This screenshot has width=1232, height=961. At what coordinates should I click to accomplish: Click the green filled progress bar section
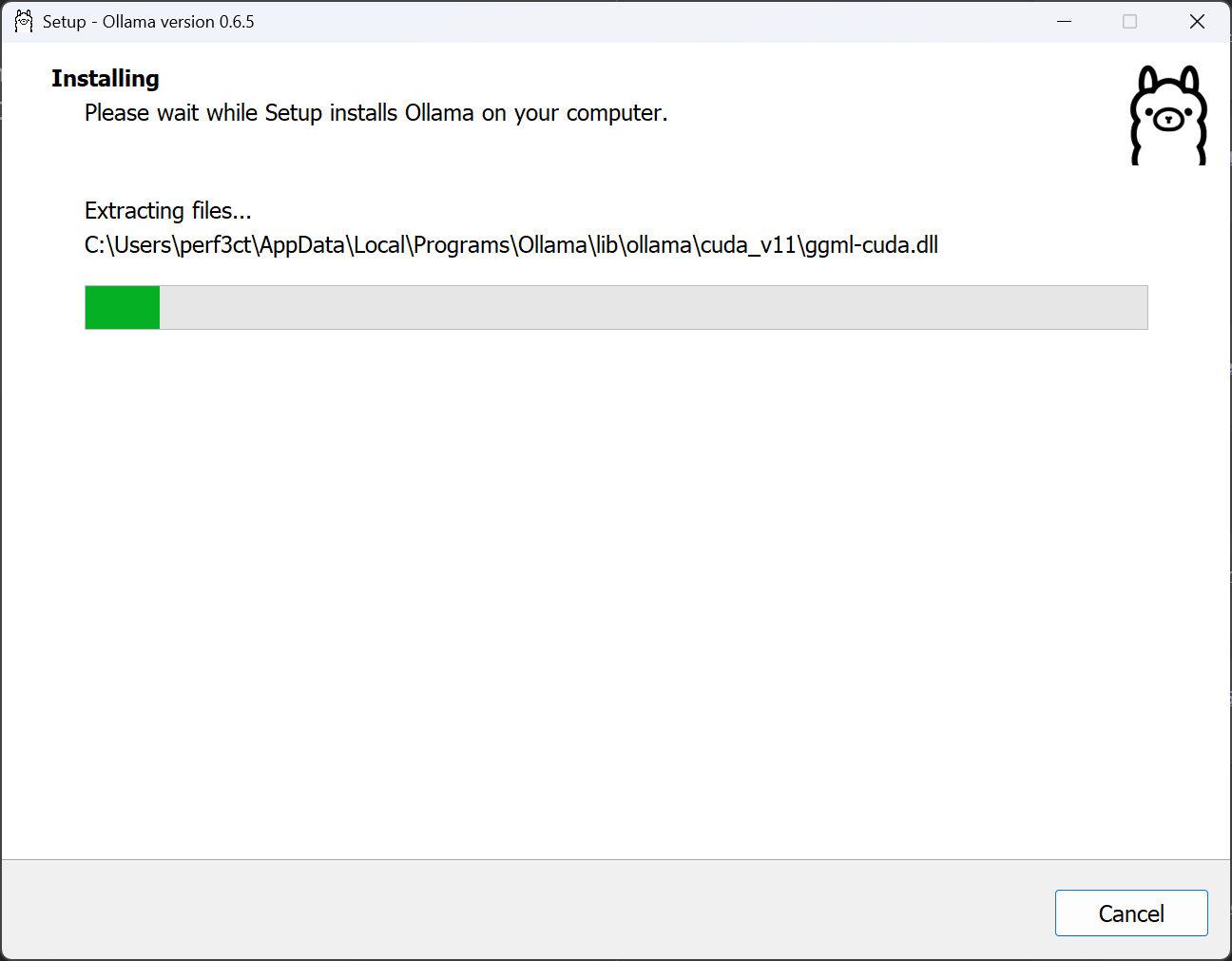[122, 308]
